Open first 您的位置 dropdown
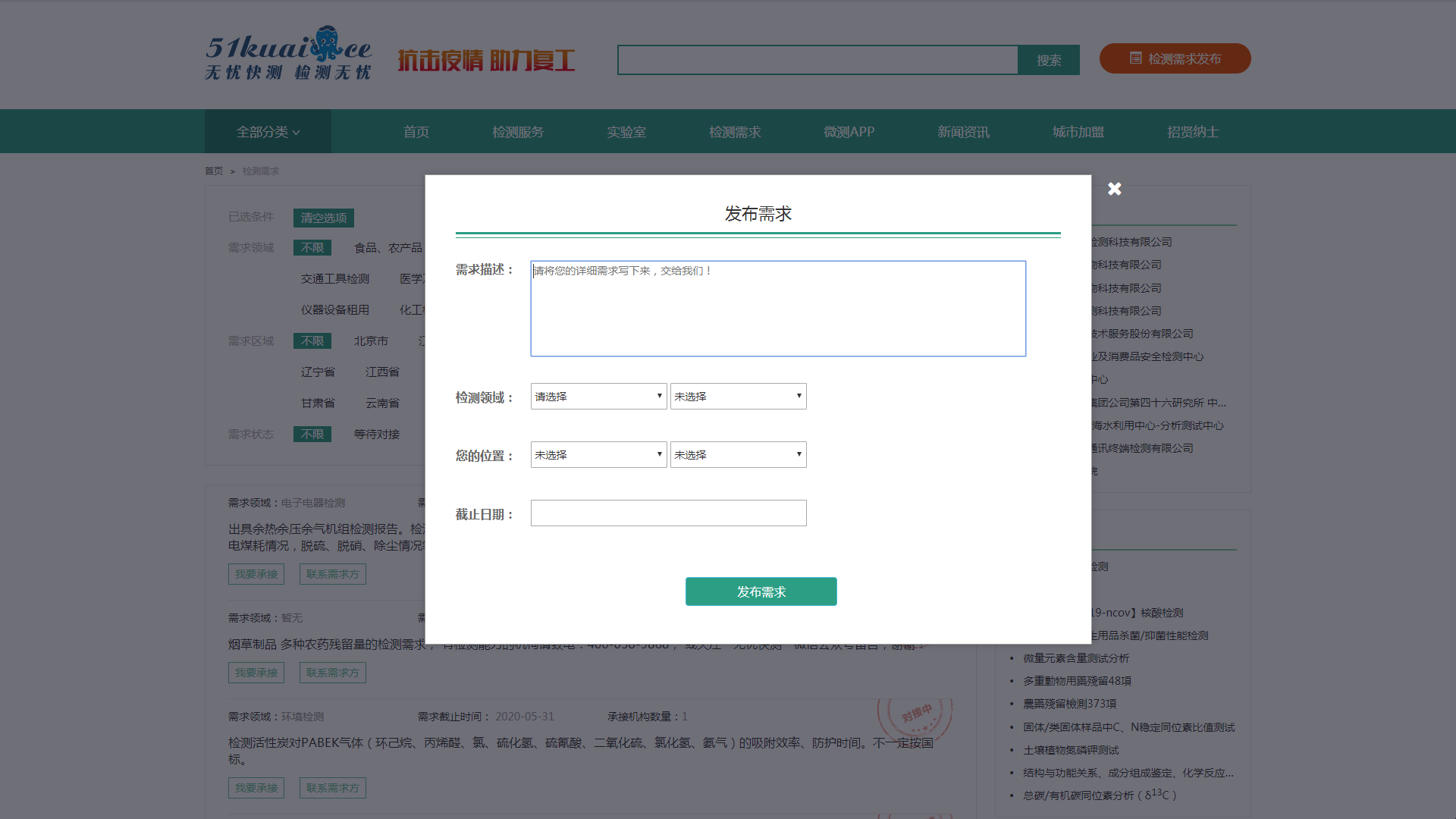Image resolution: width=1456 pixels, height=819 pixels. (x=598, y=455)
